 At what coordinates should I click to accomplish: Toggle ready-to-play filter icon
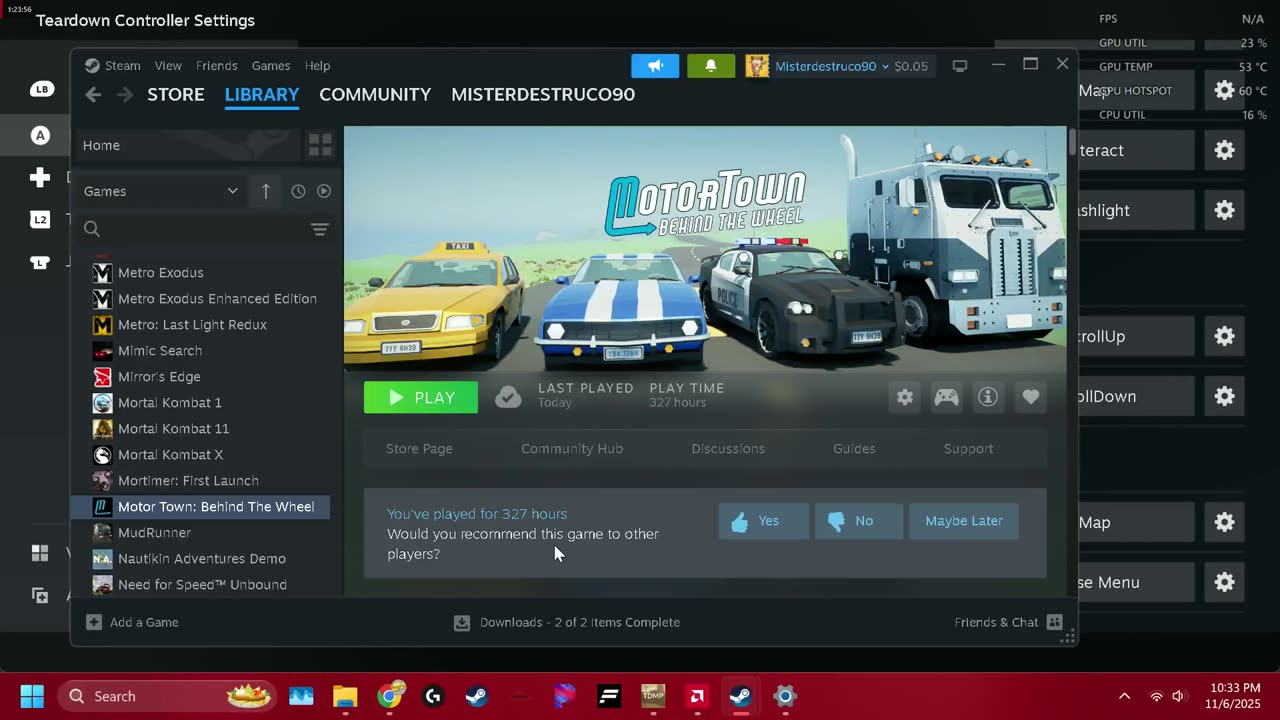pos(324,191)
